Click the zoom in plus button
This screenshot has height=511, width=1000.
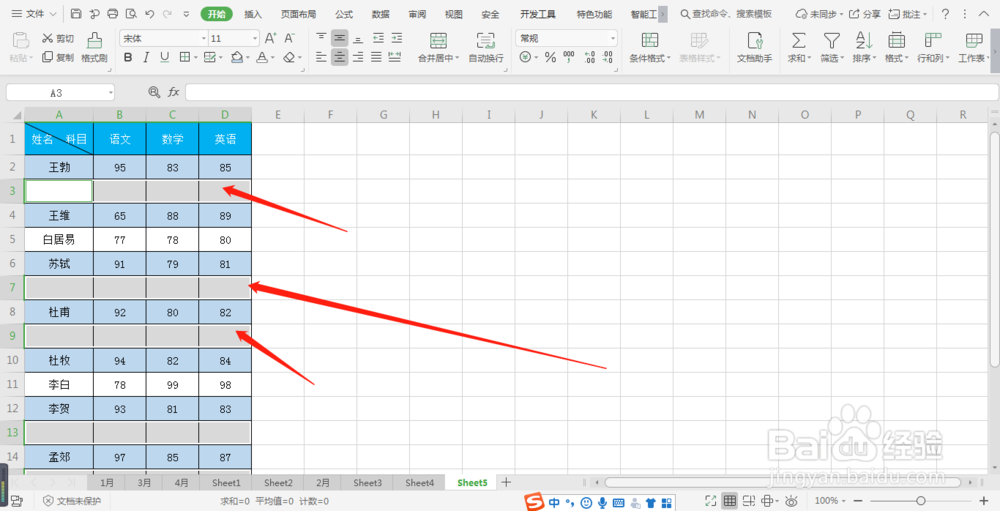(983, 501)
